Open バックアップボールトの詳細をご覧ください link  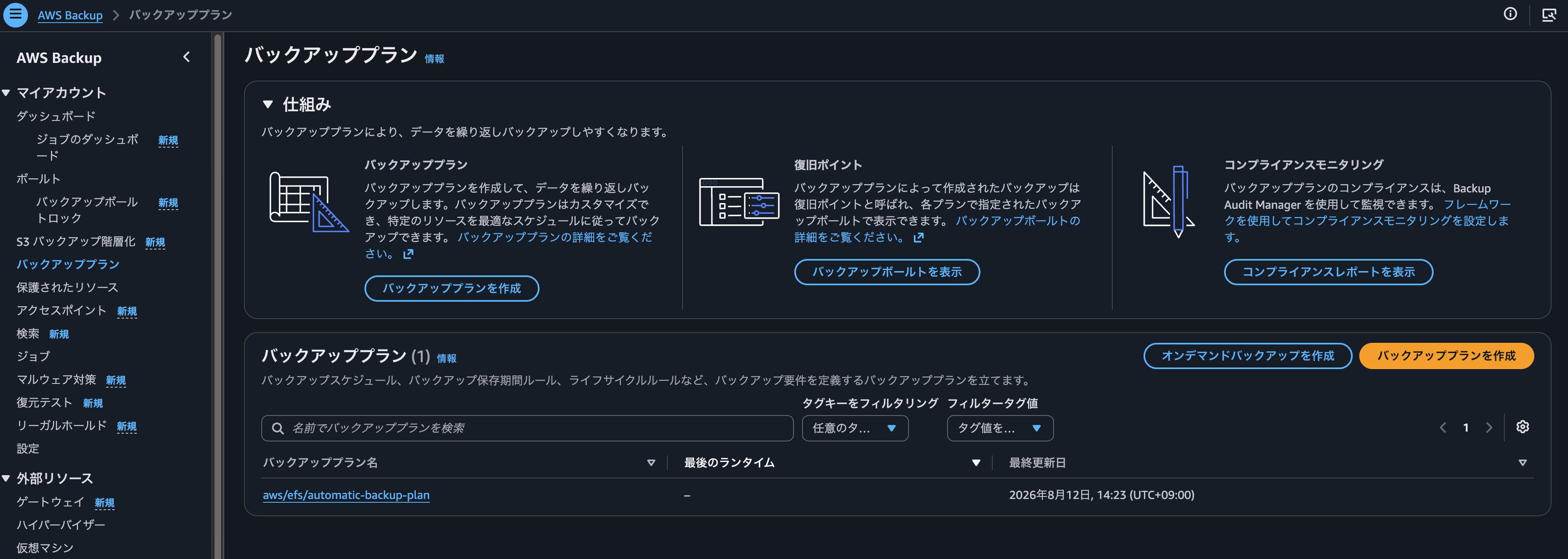pyautogui.click(x=937, y=229)
